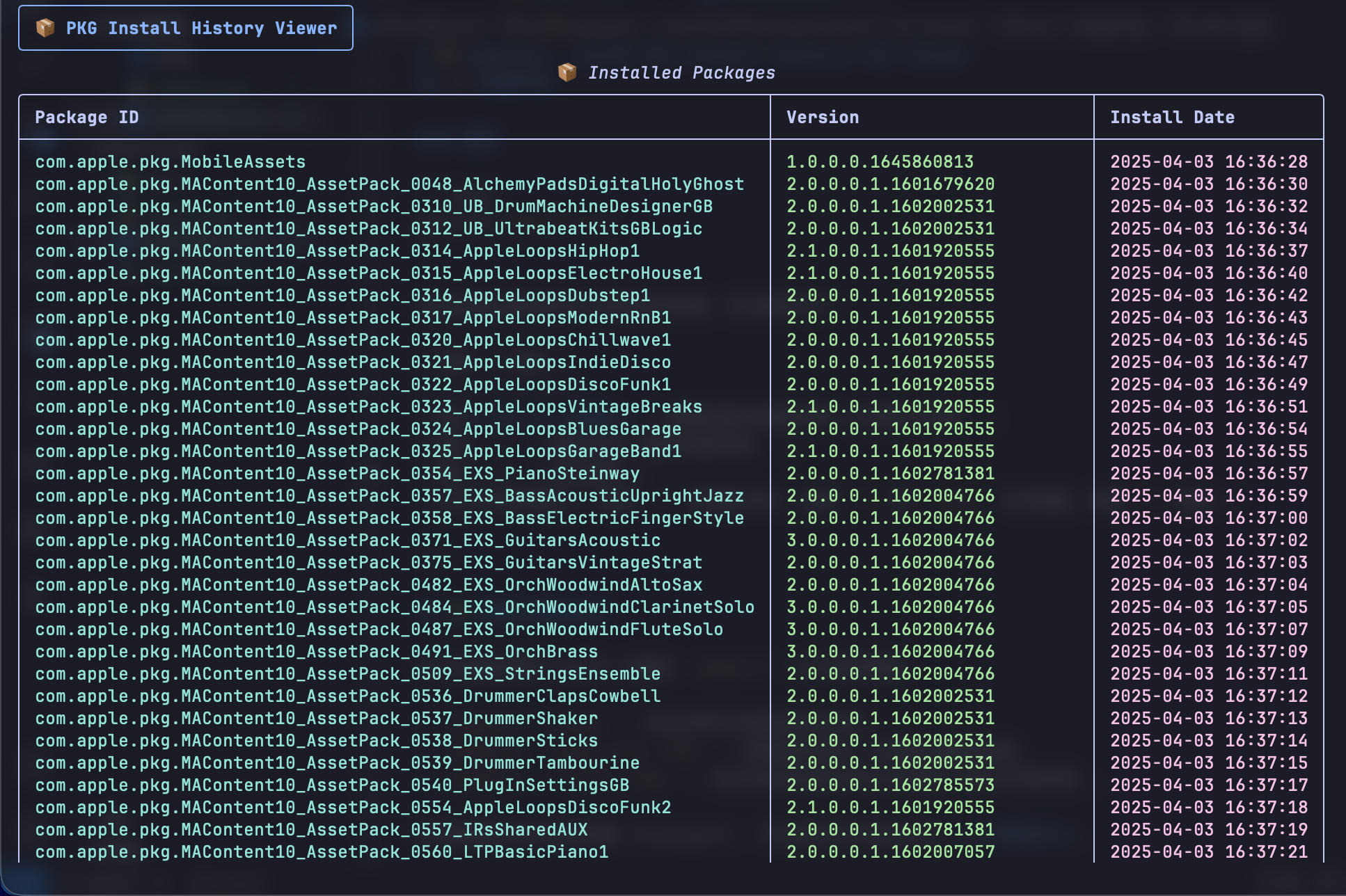Click the AppleLoopsModernRnB1 package ID
Screen dimensions: 1346x896
coord(353,317)
